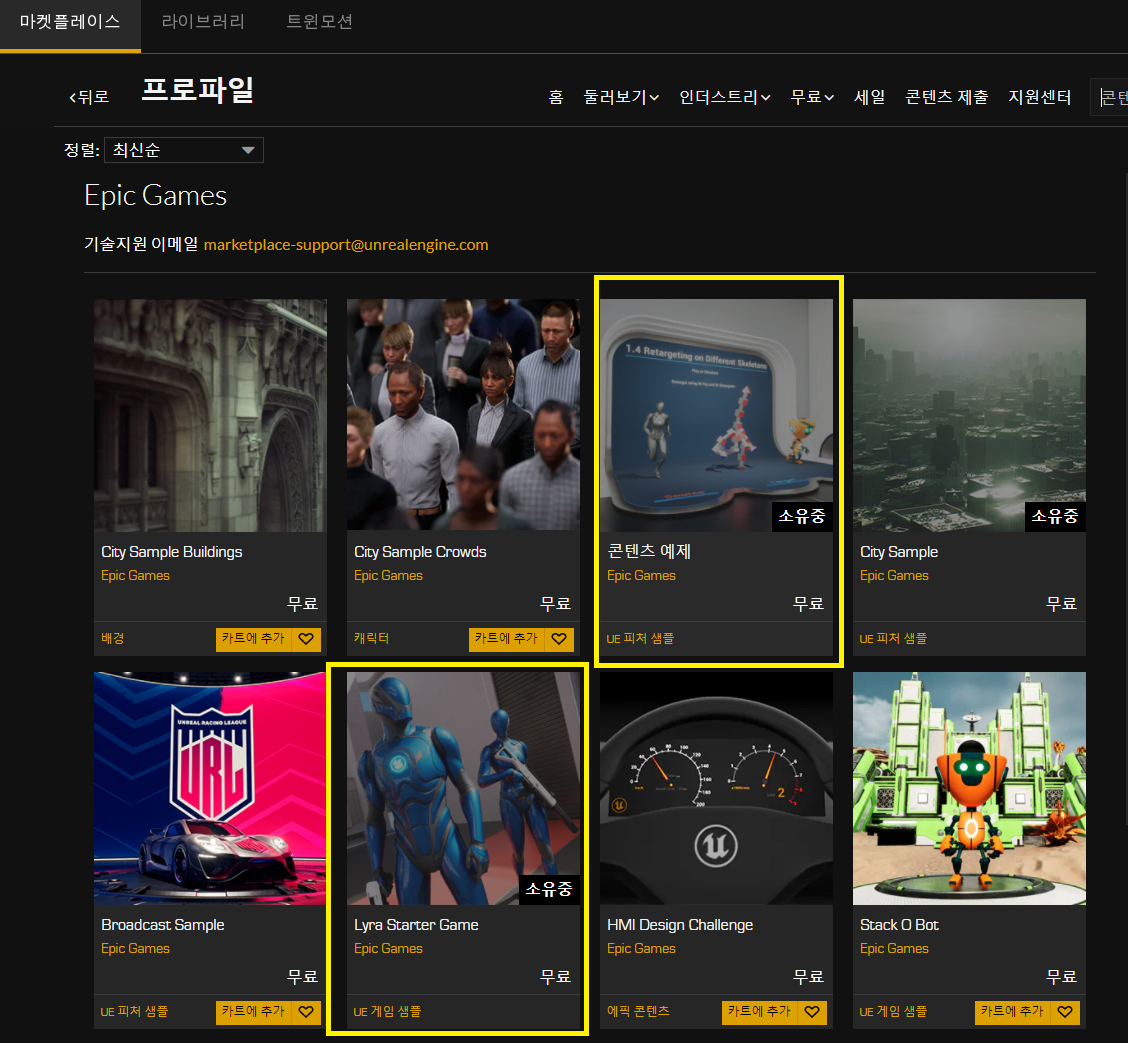Click Stack O Bot title
Image resolution: width=1128 pixels, height=1043 pixels.
click(899, 925)
